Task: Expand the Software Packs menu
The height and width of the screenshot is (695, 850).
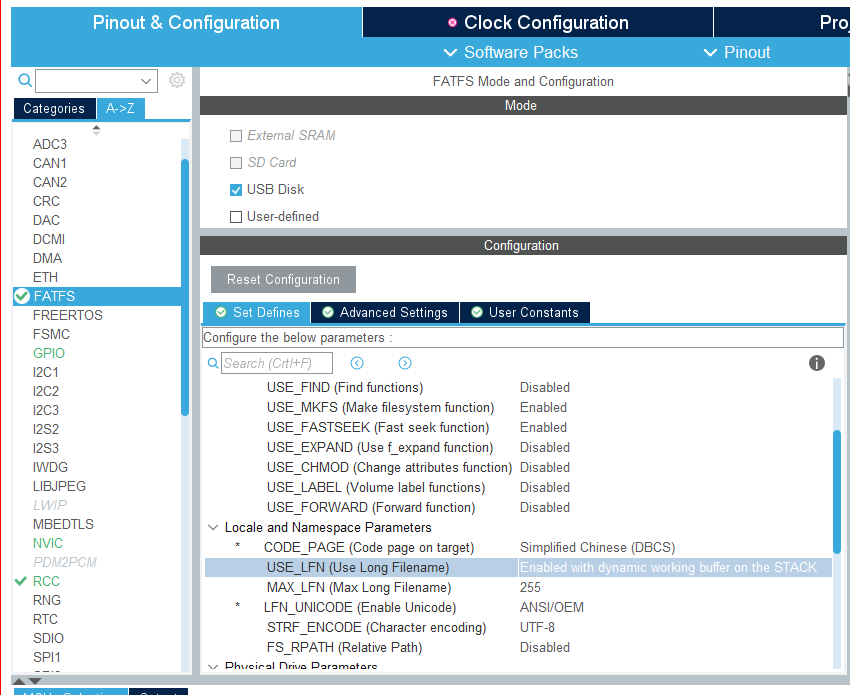Action: pyautogui.click(x=511, y=52)
